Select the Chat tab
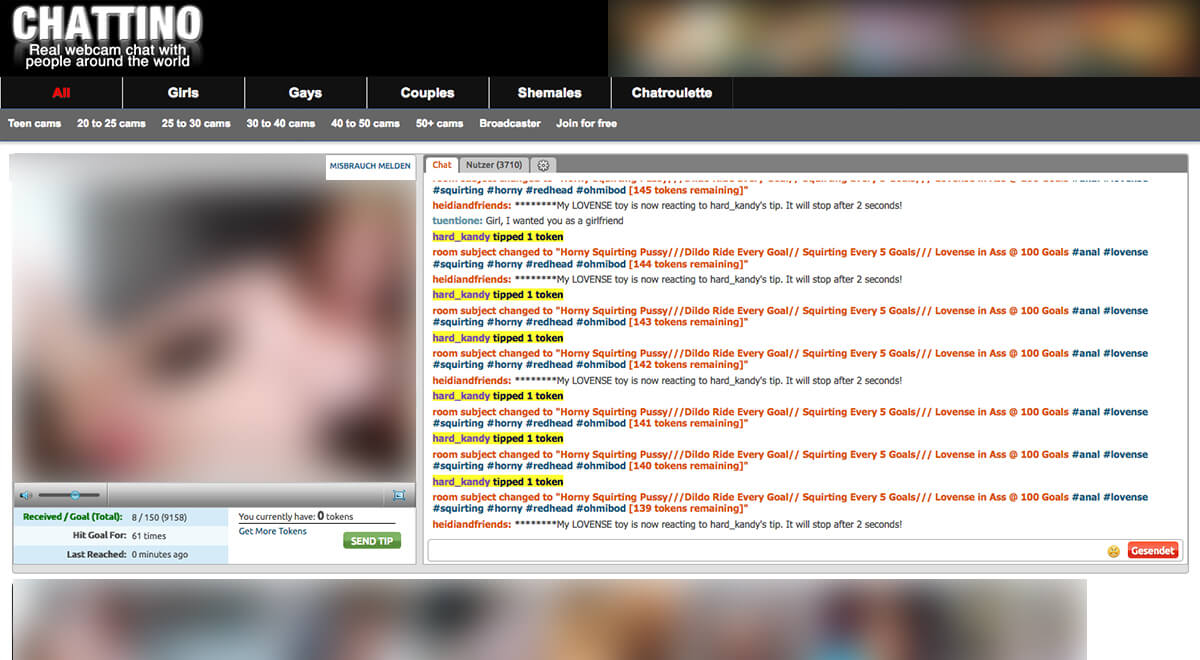Image resolution: width=1200 pixels, height=660 pixels. click(442, 165)
